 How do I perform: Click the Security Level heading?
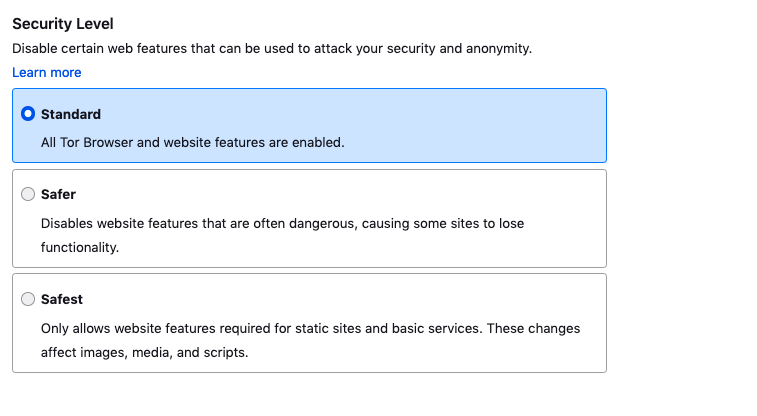(62, 23)
